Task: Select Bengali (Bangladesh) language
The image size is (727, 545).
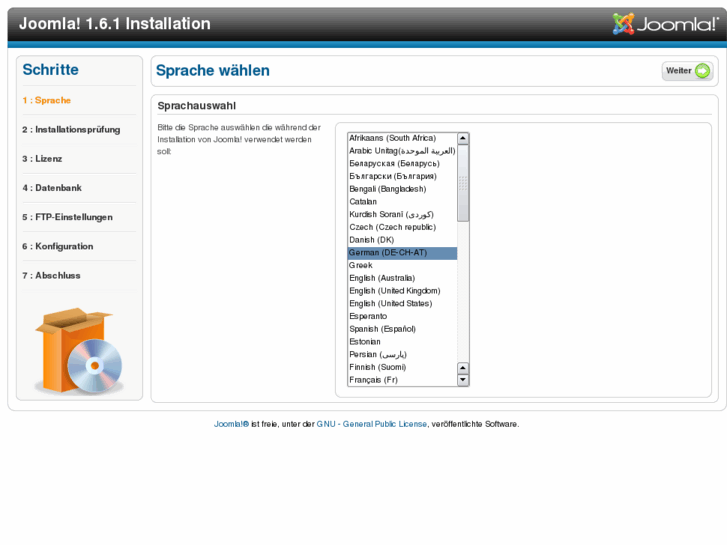Action: tap(402, 189)
